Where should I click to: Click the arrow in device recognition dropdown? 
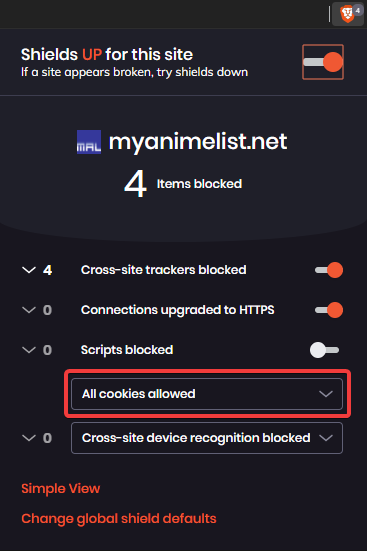click(326, 438)
